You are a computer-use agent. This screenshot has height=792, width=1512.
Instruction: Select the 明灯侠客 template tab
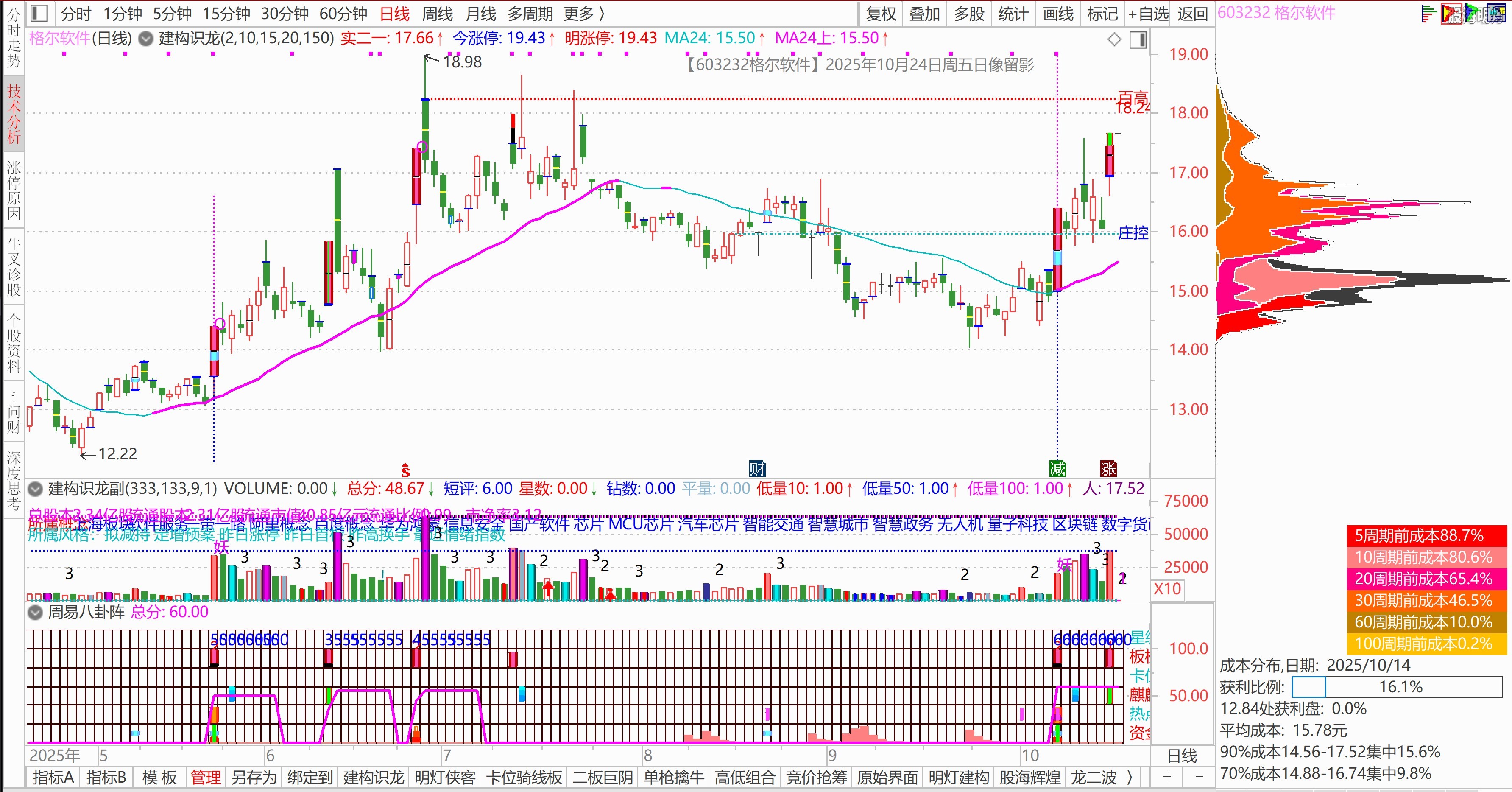[x=445, y=777]
